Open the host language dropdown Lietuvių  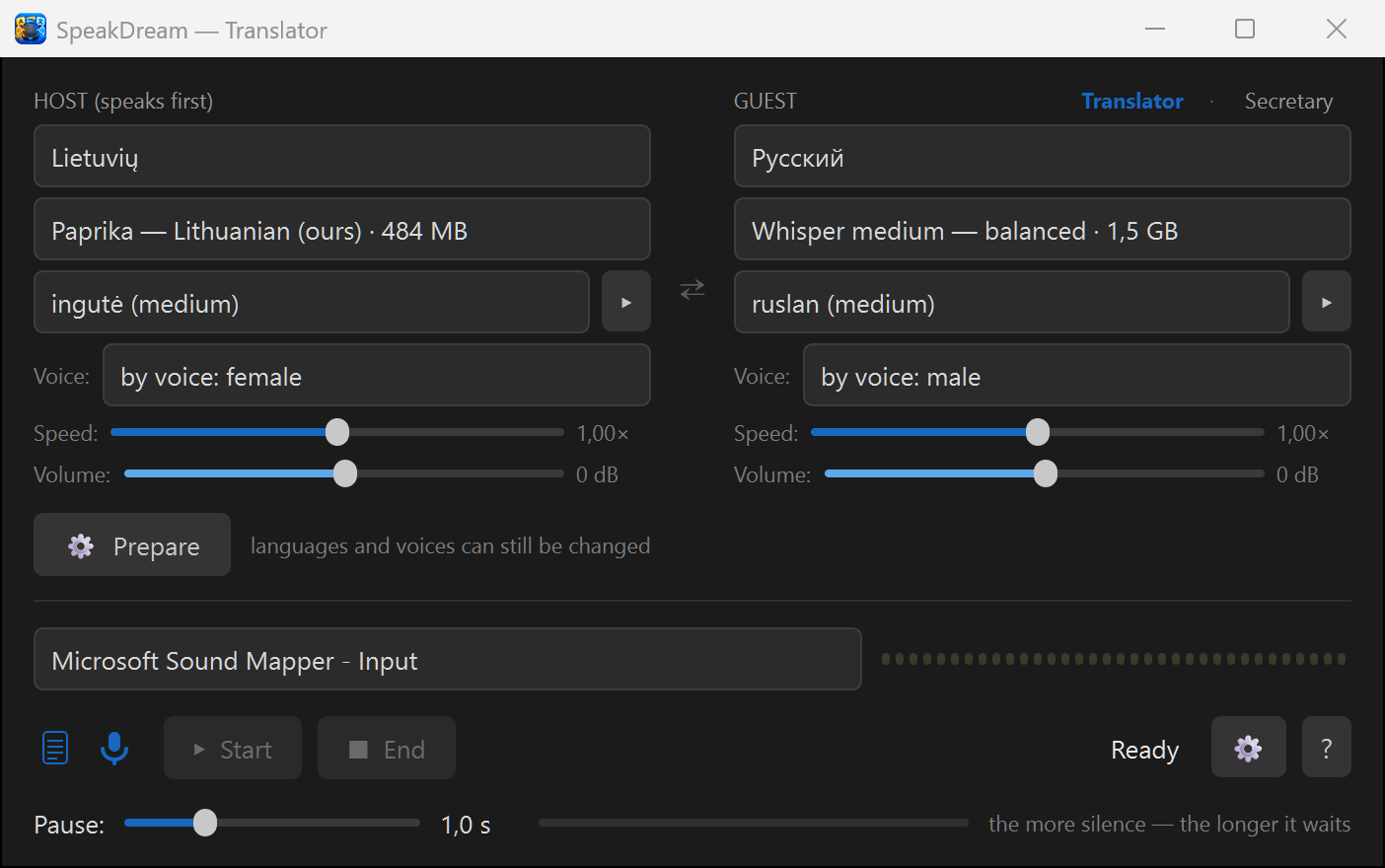(x=342, y=156)
